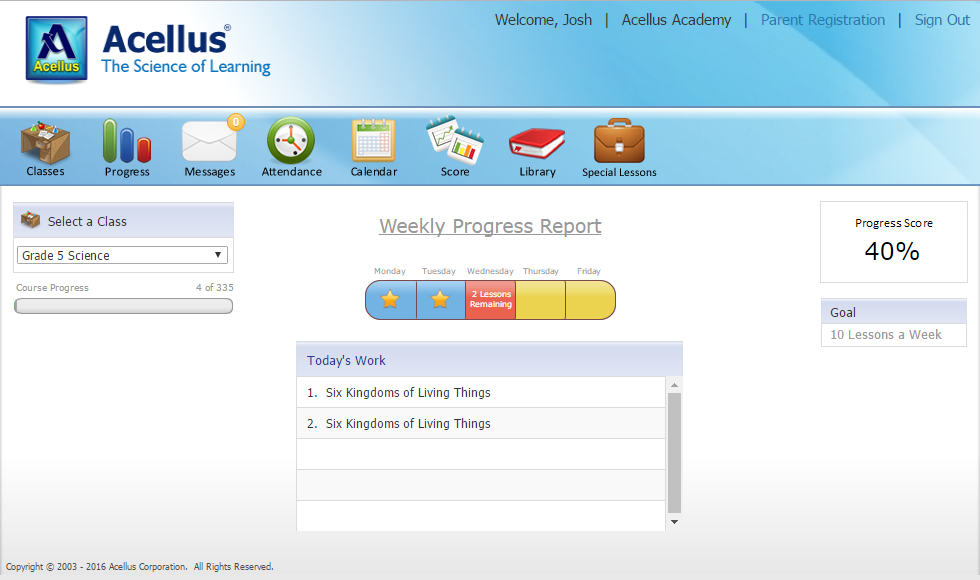Click the Course Progress bar
The width and height of the screenshot is (980, 580).
(124, 306)
